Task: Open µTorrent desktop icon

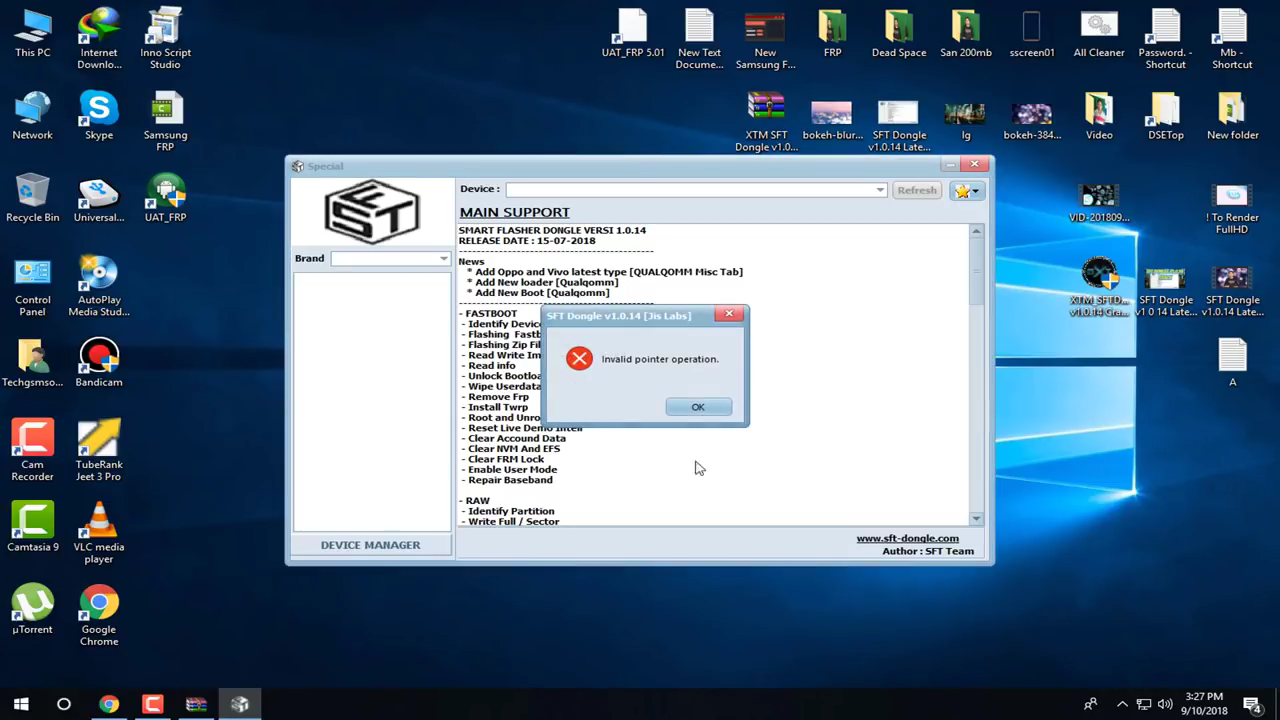Action: 33,609
